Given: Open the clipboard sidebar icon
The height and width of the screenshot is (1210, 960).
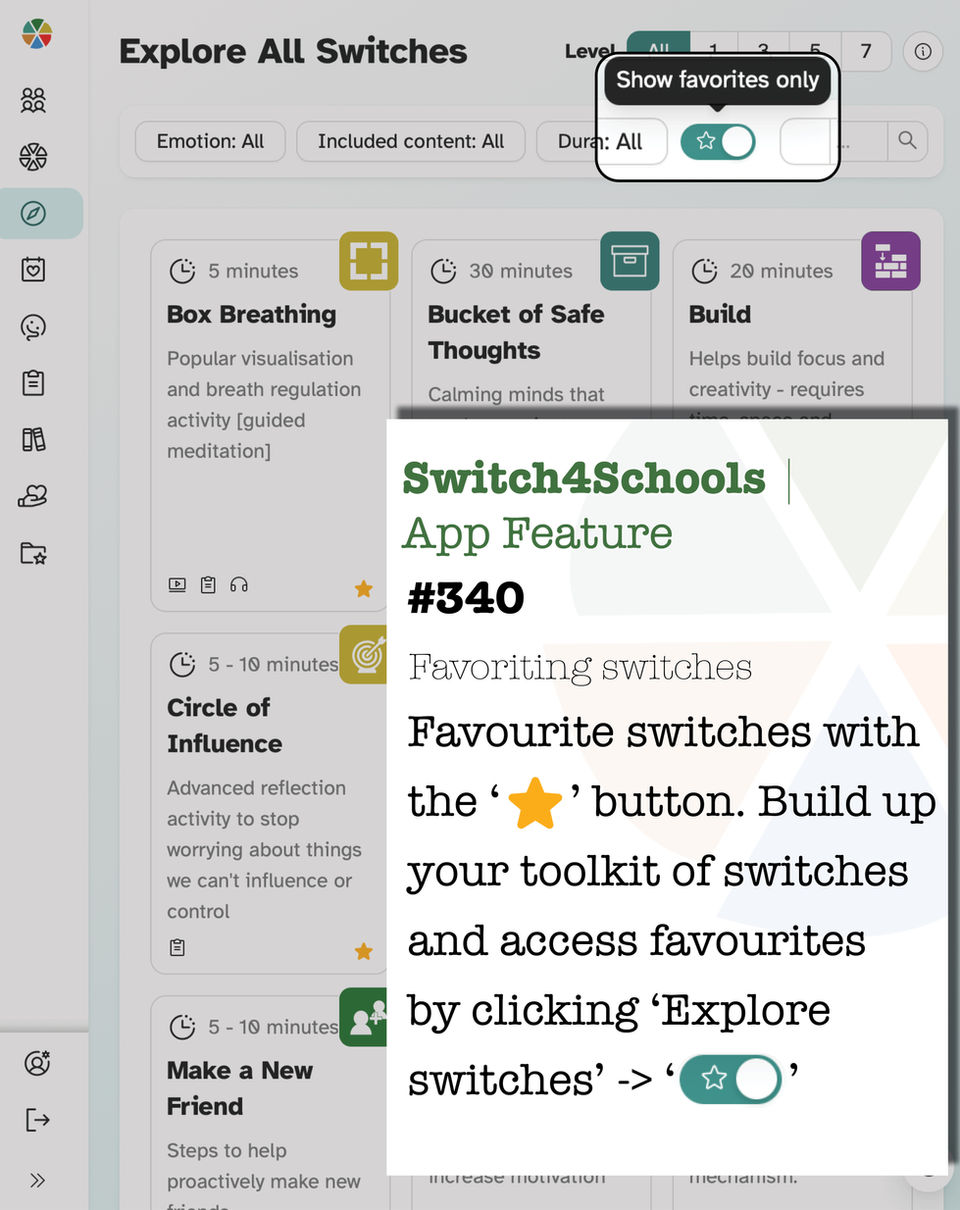Looking at the screenshot, I should [x=34, y=382].
